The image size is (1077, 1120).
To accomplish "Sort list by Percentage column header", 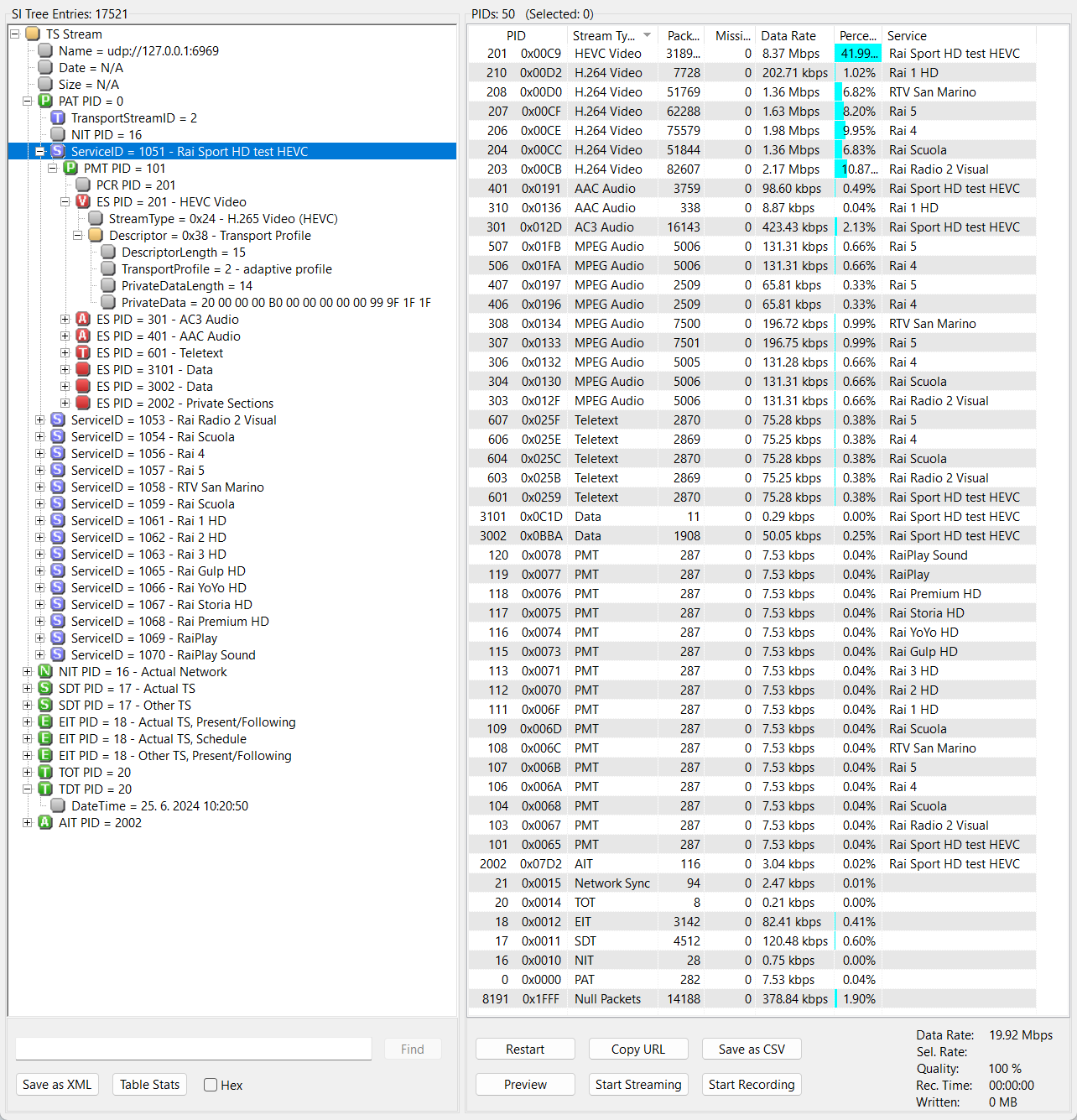I will pos(857,35).
